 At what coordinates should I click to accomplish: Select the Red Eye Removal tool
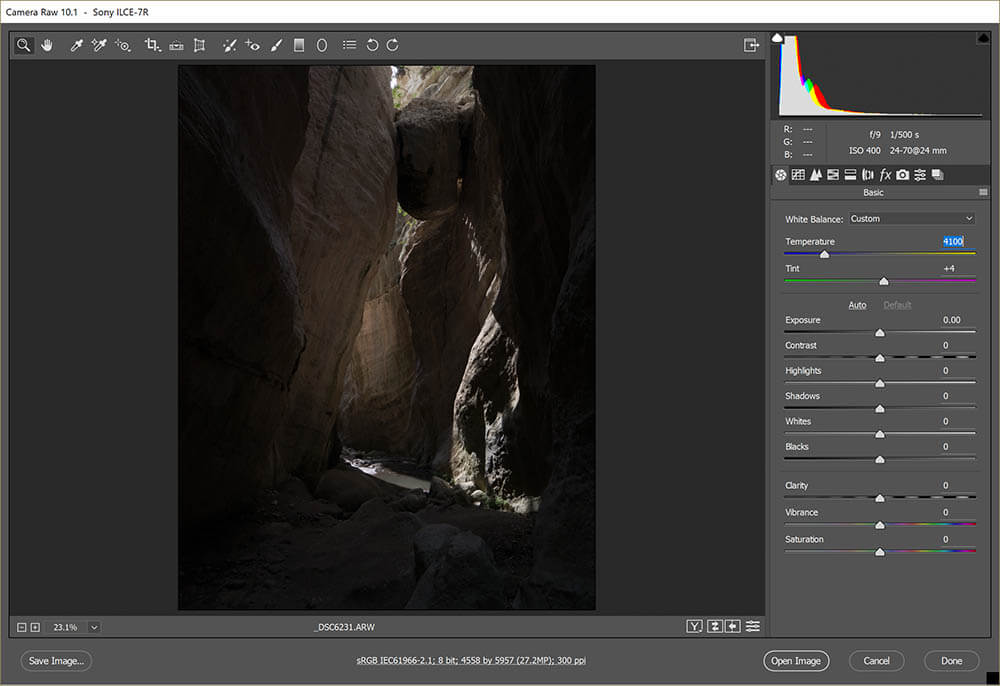pyautogui.click(x=251, y=44)
